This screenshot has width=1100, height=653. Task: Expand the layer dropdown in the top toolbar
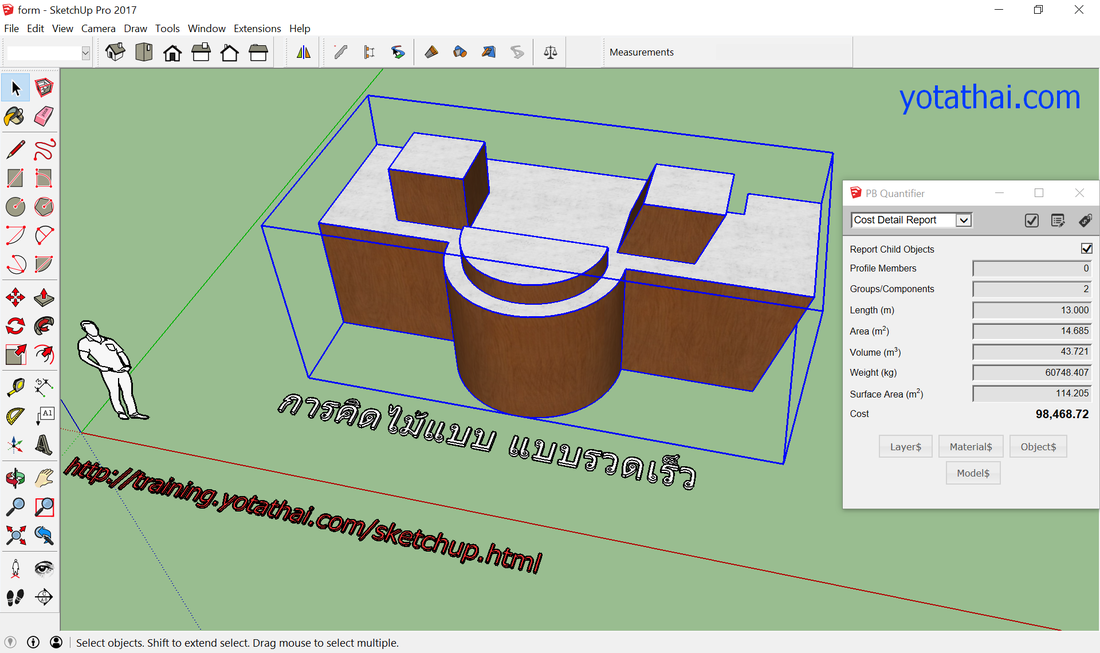click(86, 53)
